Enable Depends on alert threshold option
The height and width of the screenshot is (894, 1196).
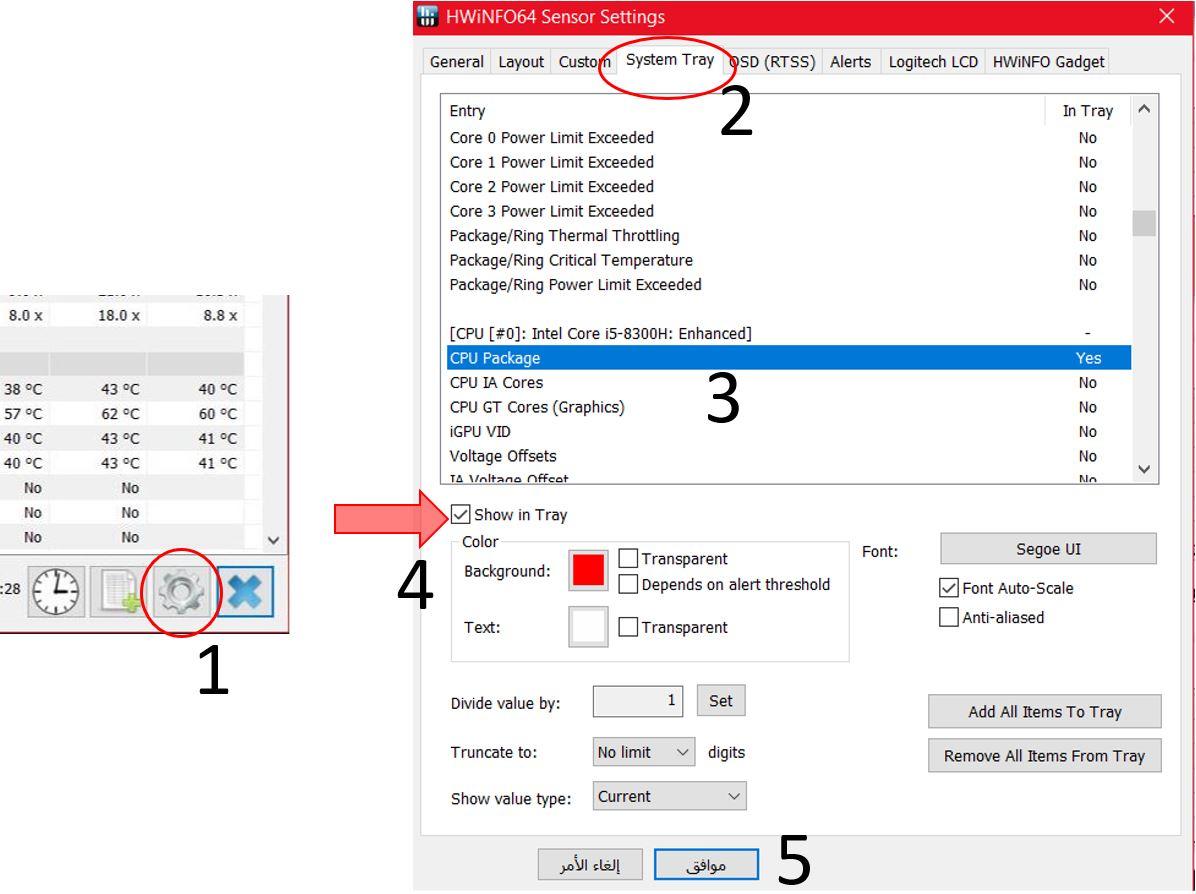628,584
